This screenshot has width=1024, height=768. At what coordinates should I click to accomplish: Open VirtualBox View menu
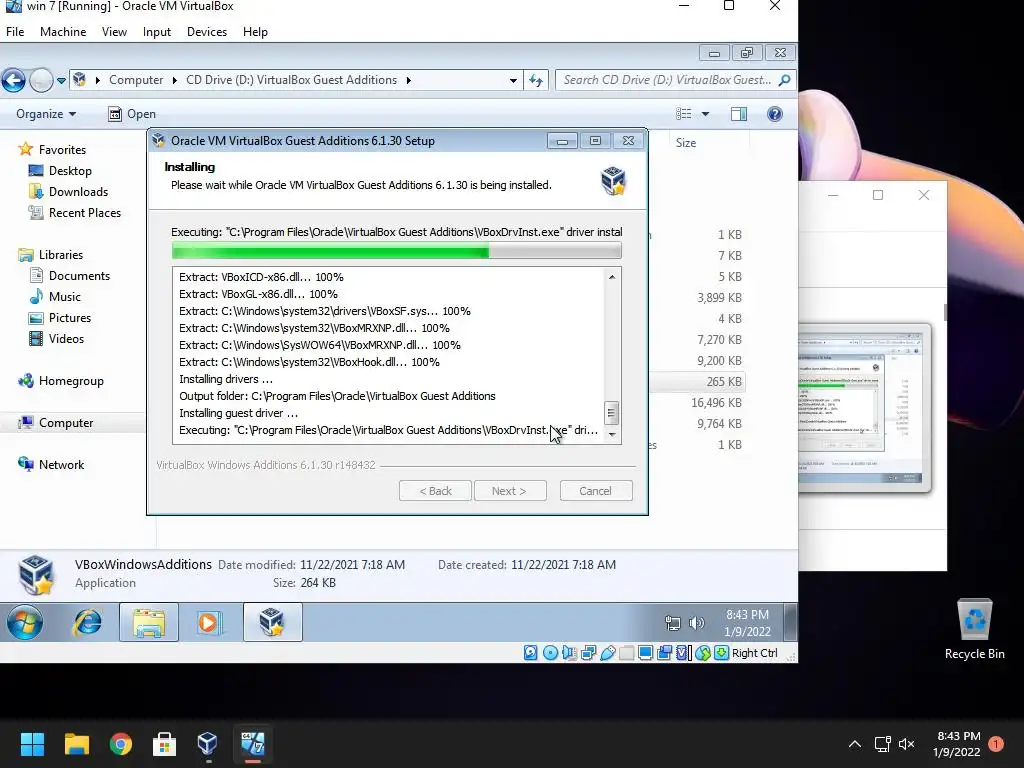(114, 32)
